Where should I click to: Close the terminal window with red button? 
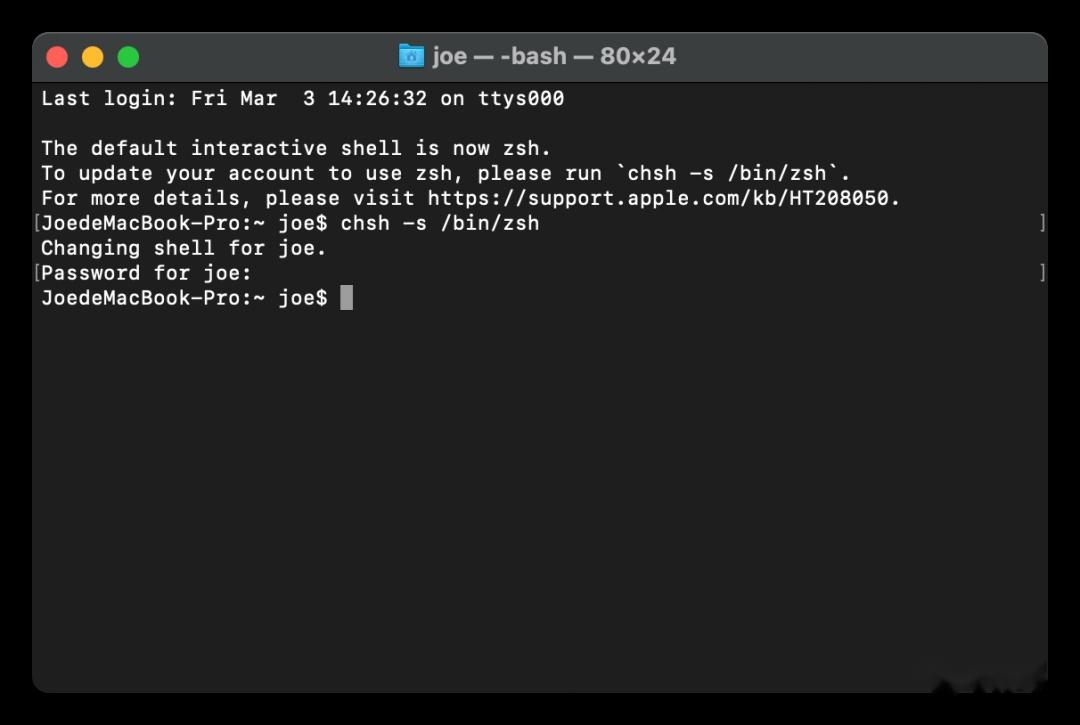(57, 56)
